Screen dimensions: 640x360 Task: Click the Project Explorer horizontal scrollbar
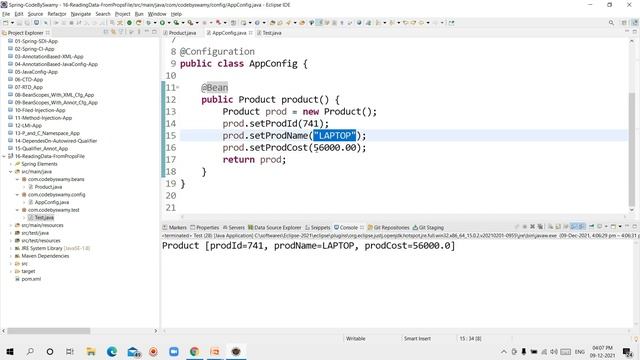[x=49, y=331]
